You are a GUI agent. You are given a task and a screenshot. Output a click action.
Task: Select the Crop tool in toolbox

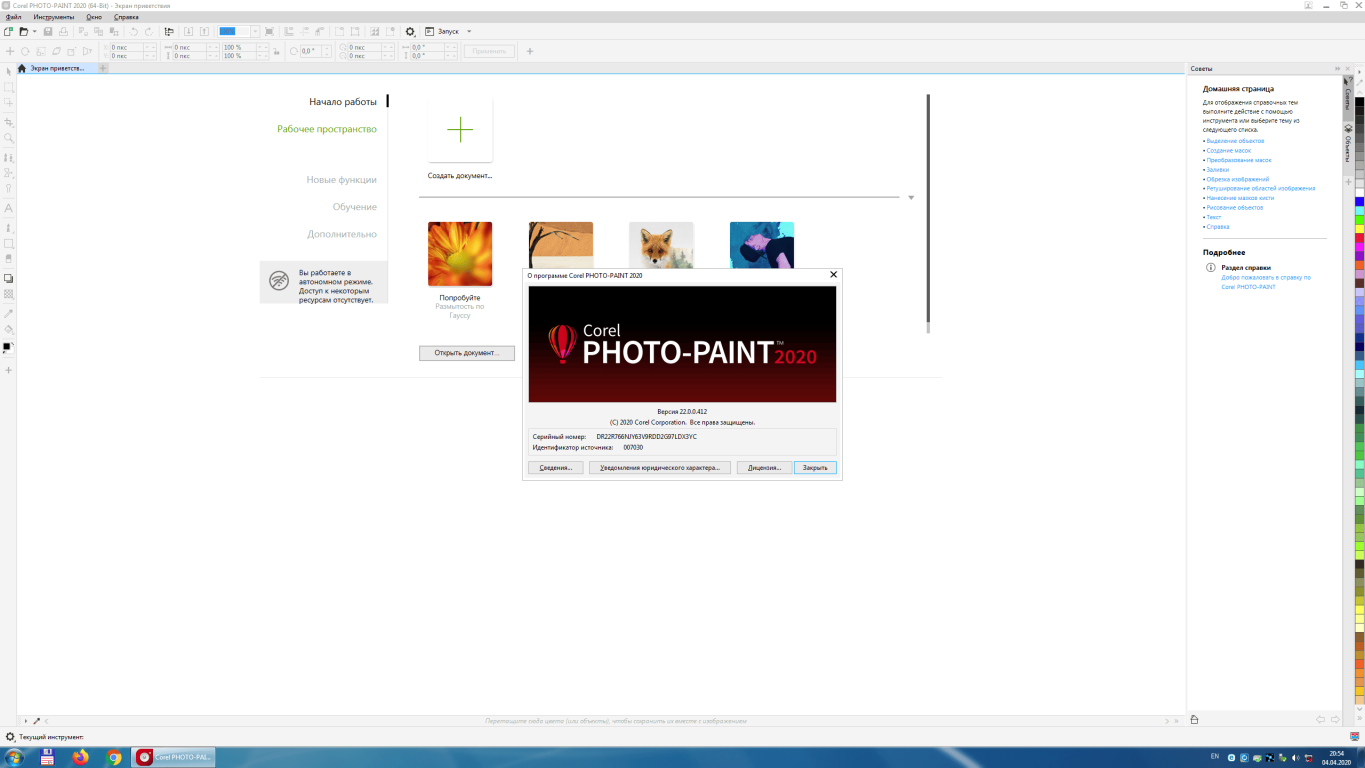9,121
